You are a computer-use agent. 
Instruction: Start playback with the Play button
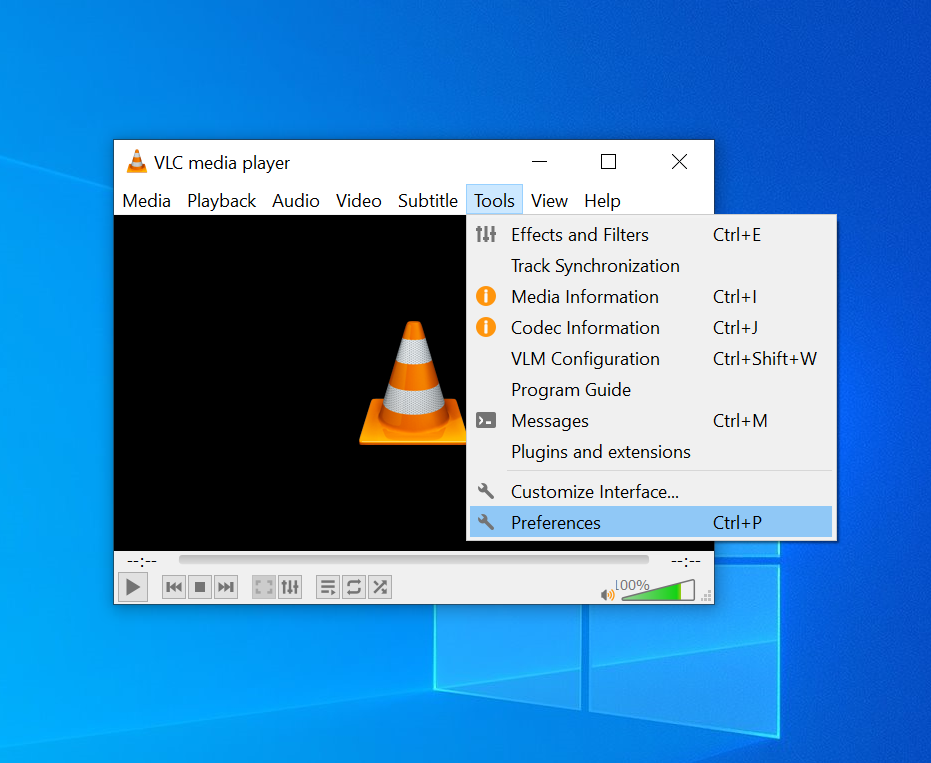coord(132,587)
